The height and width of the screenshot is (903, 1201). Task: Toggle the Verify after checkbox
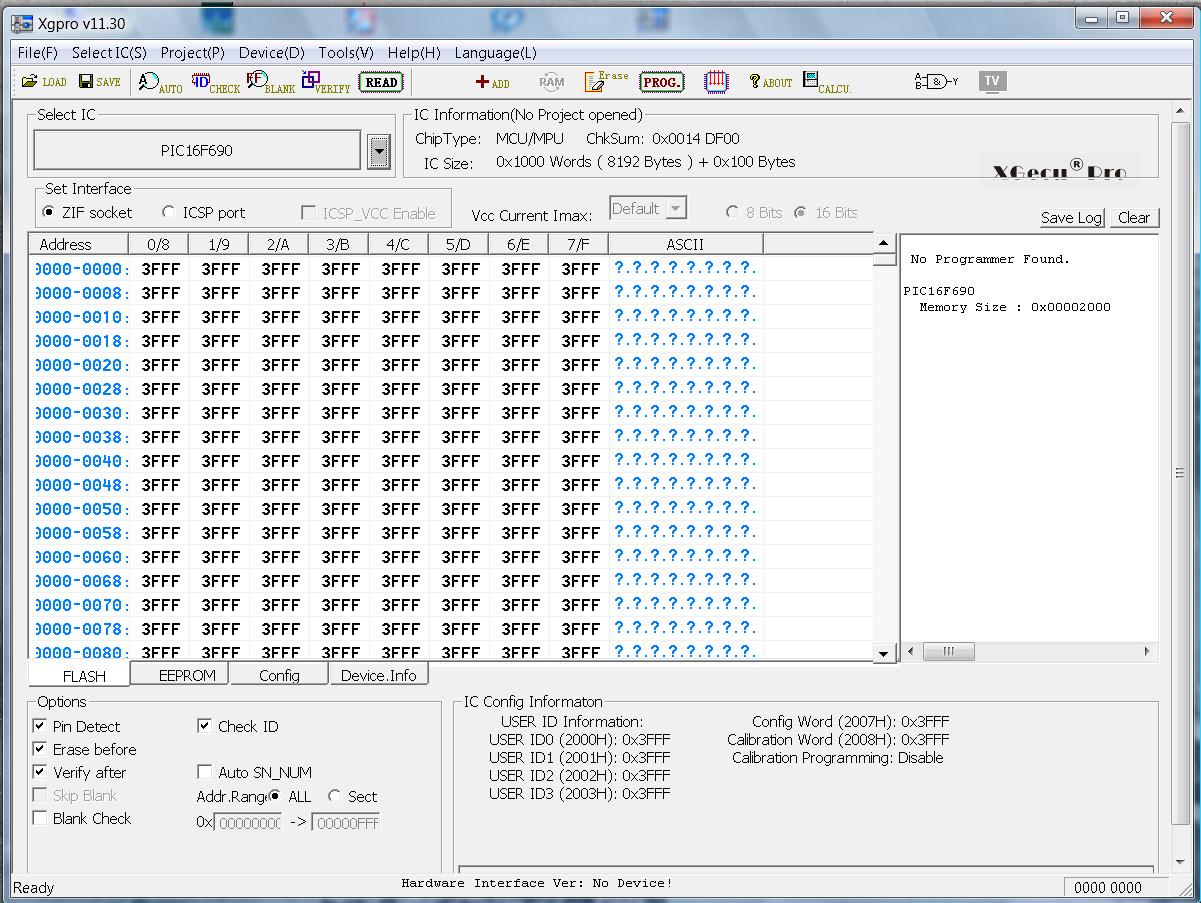(40, 772)
